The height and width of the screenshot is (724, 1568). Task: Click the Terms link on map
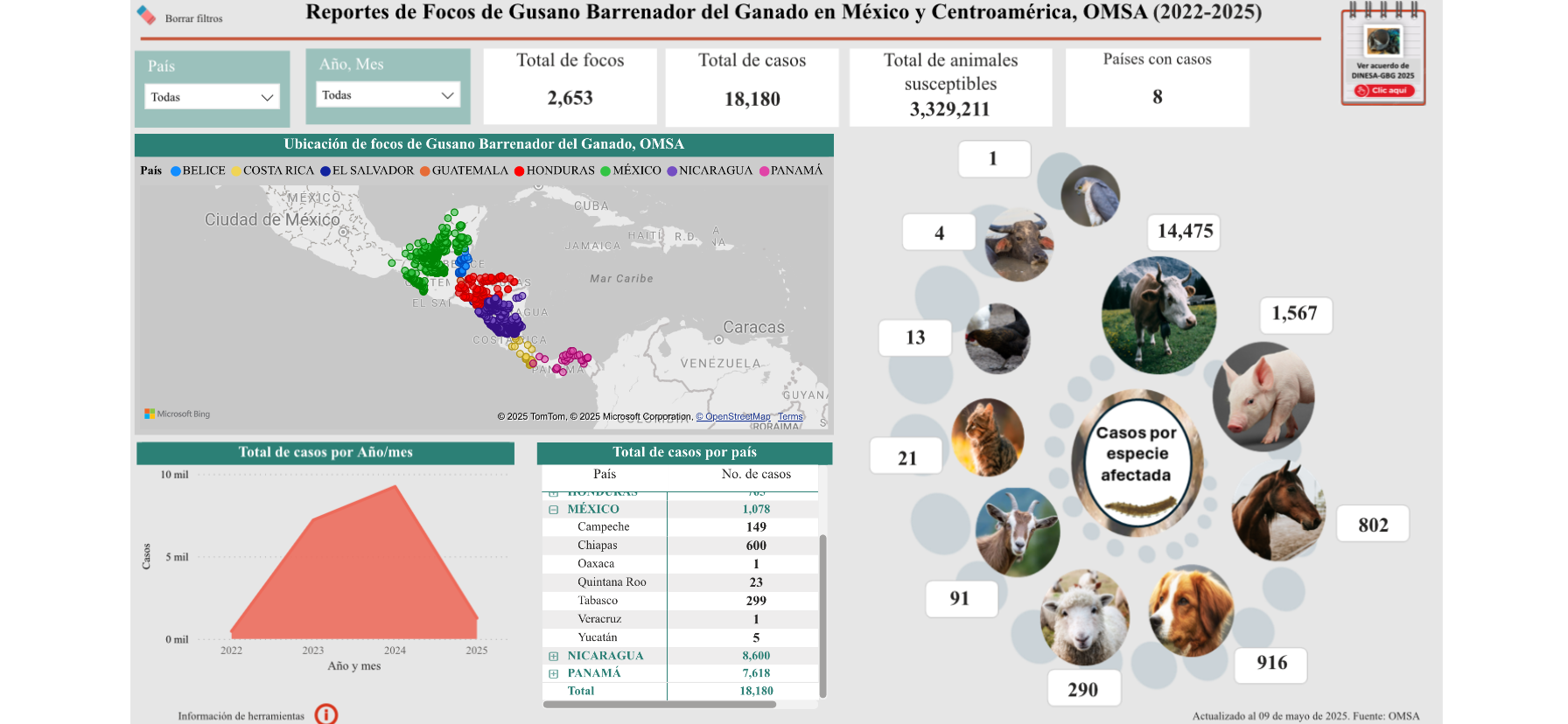(790, 417)
